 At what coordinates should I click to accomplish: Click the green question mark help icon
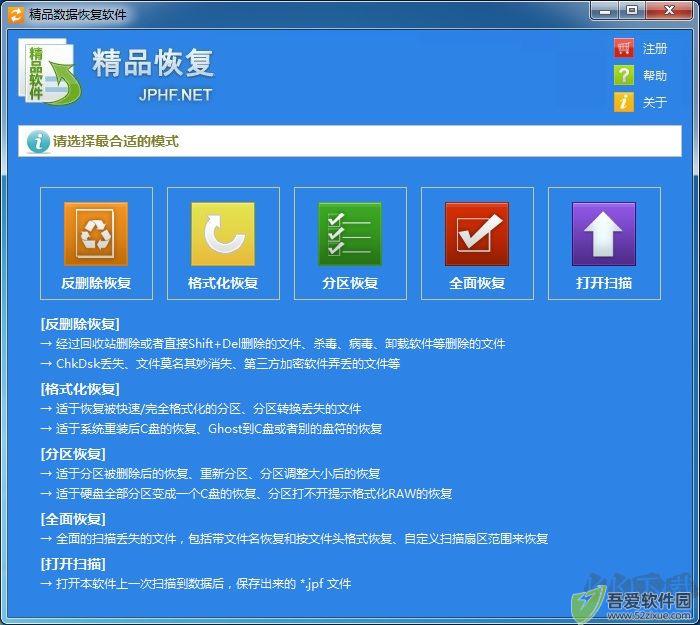624,75
